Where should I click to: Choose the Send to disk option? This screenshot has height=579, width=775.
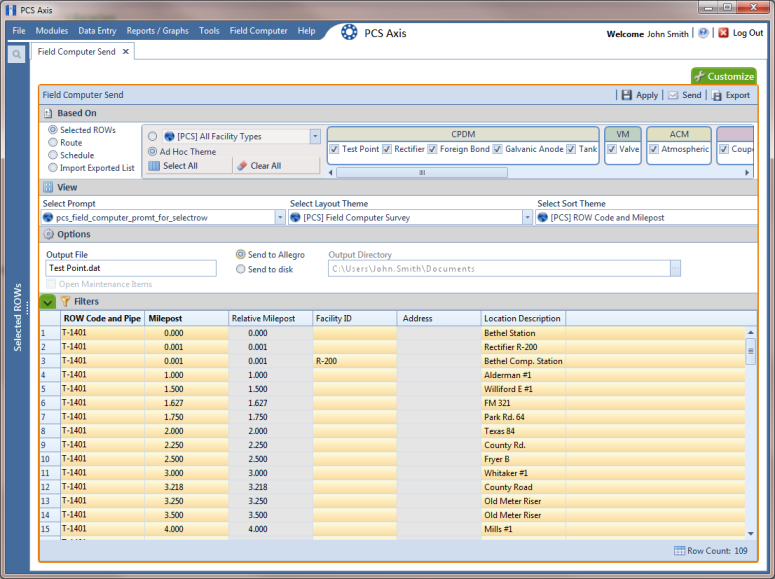coord(241,269)
